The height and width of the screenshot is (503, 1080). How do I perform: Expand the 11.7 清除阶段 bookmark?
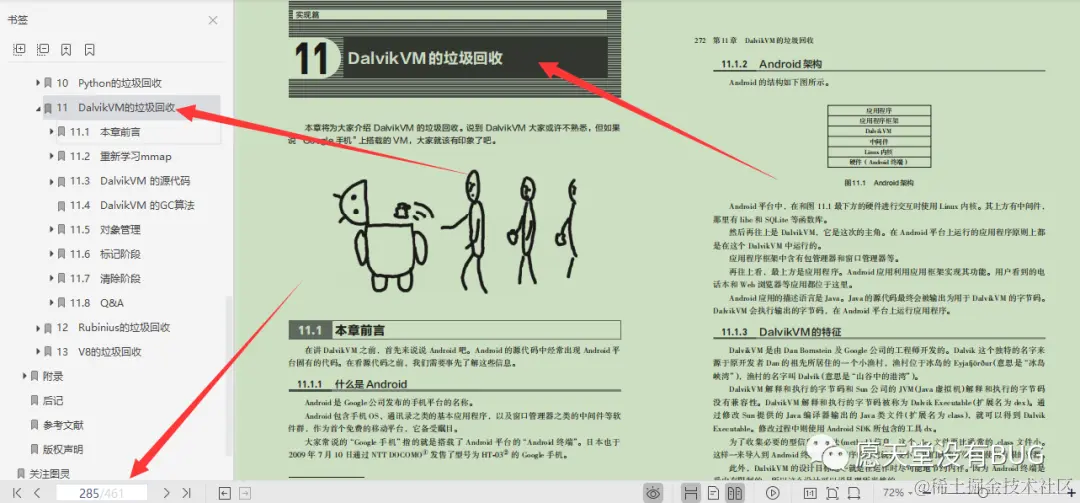click(x=52, y=278)
